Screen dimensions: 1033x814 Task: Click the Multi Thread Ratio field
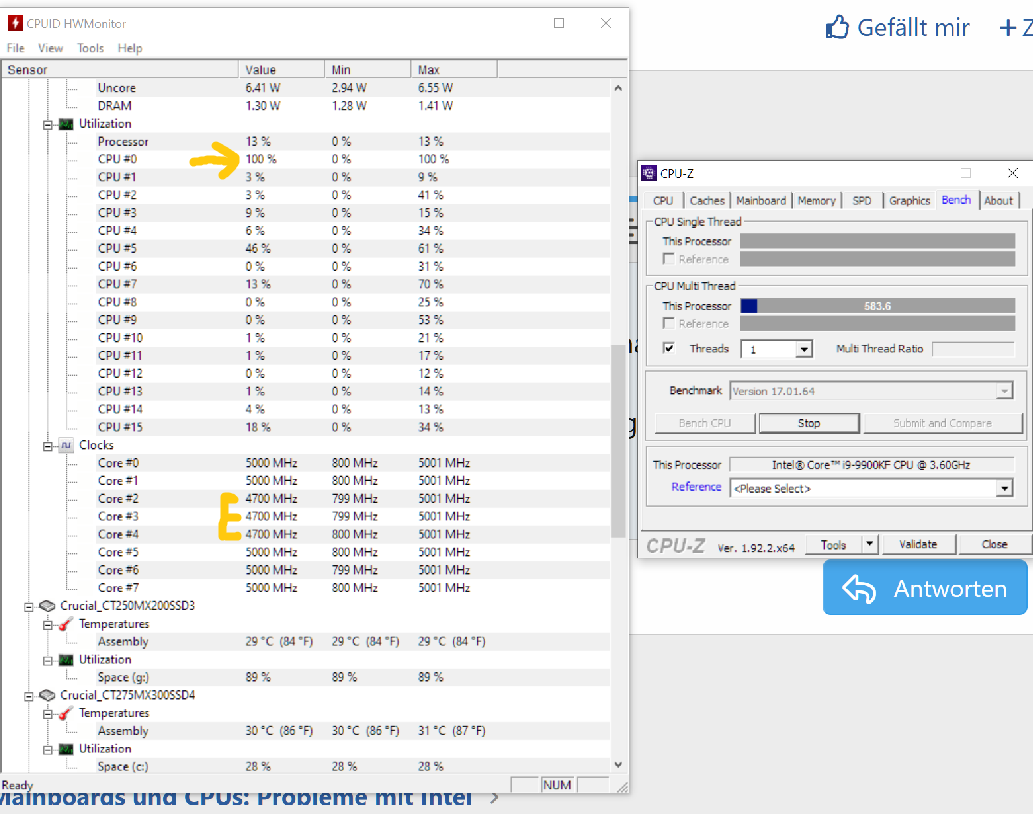974,349
